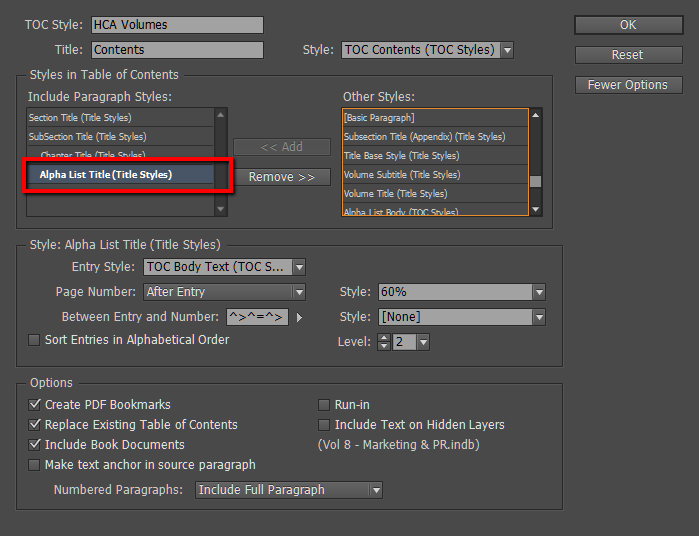Click the Level stepper arrows
The image size is (699, 536).
[384, 342]
